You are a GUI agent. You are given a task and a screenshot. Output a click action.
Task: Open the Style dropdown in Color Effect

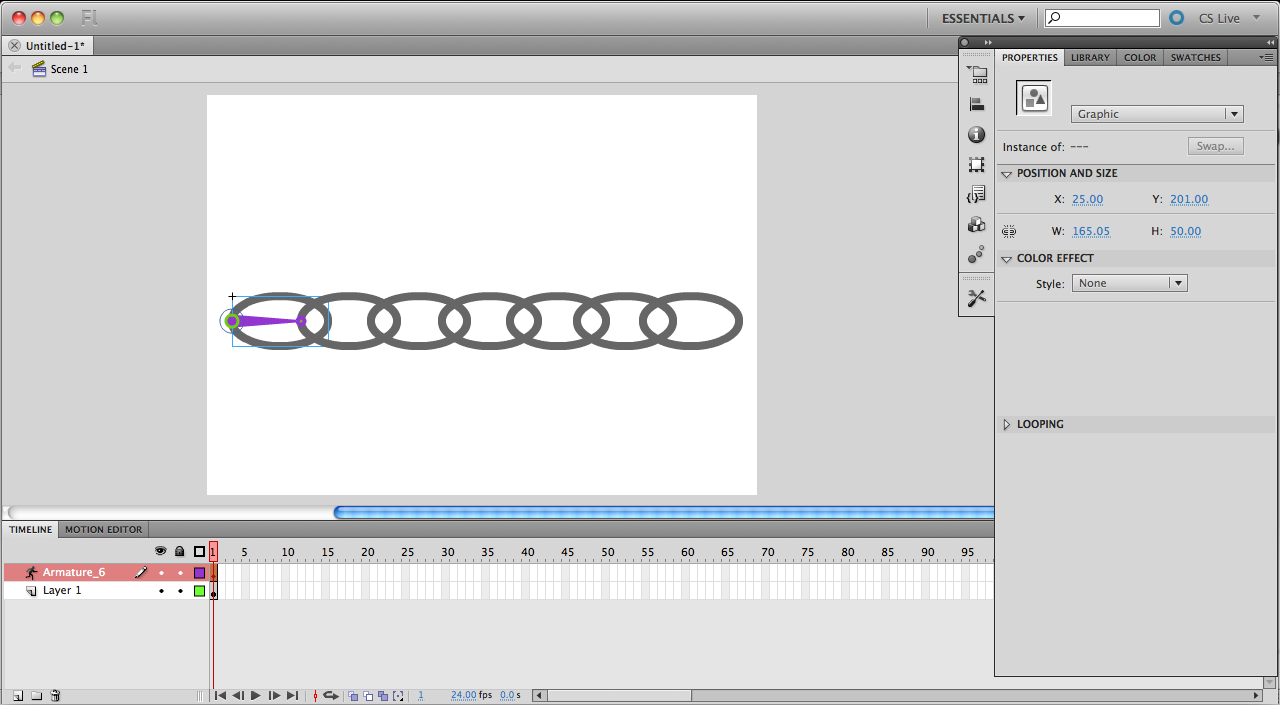click(1177, 282)
